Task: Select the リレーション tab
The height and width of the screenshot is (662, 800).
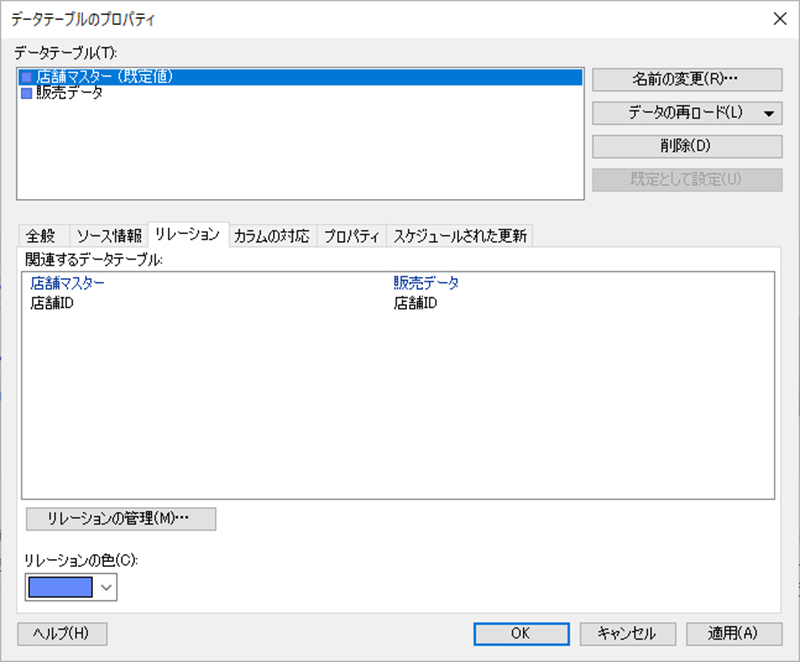Action: click(x=188, y=234)
